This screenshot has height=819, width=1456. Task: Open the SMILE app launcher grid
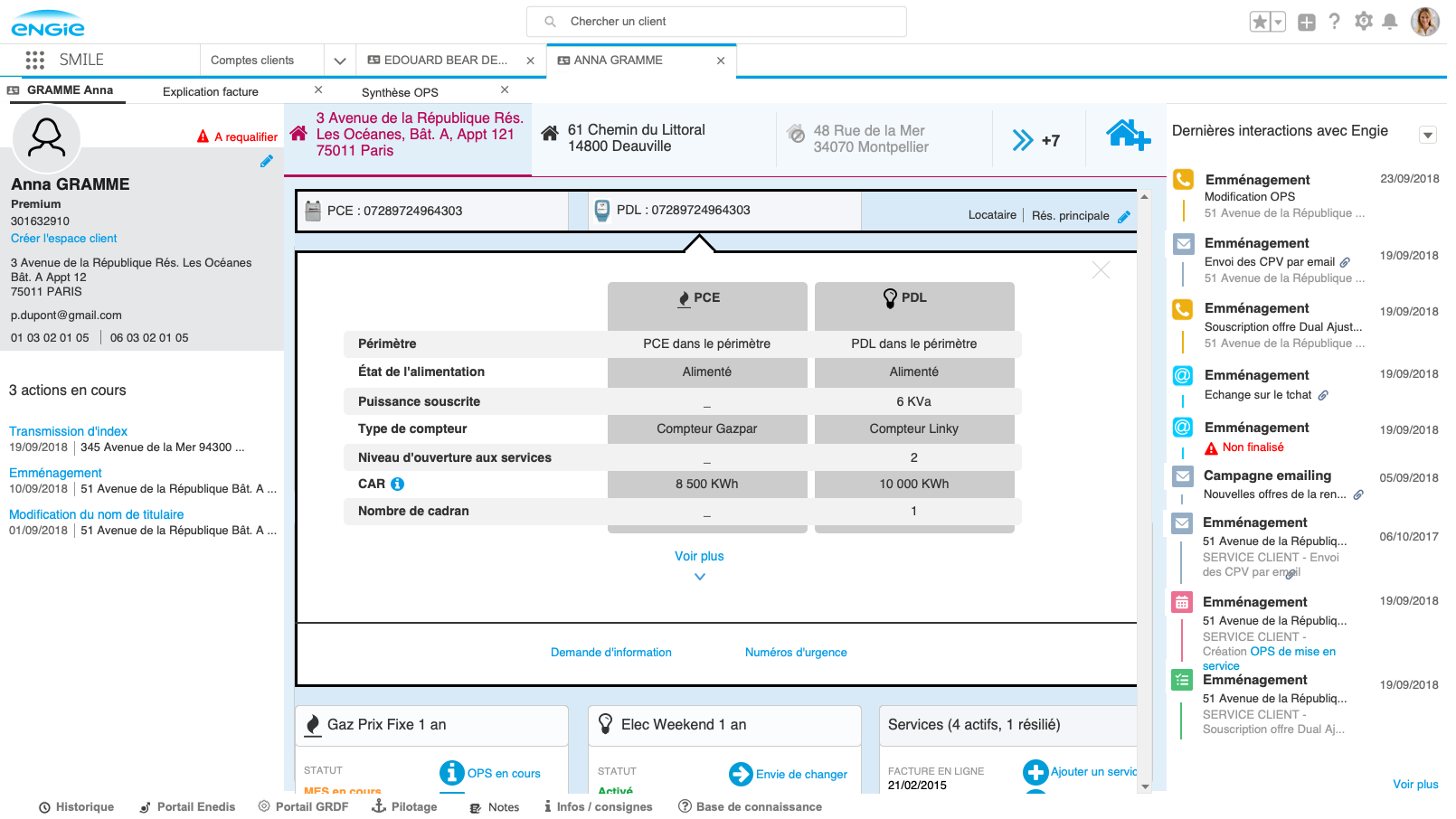pos(35,60)
